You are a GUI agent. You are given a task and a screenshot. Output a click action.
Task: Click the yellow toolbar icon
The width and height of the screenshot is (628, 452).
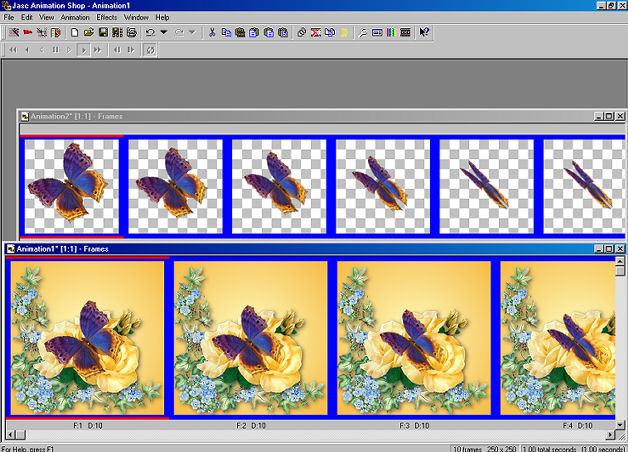pyautogui.click(x=344, y=32)
